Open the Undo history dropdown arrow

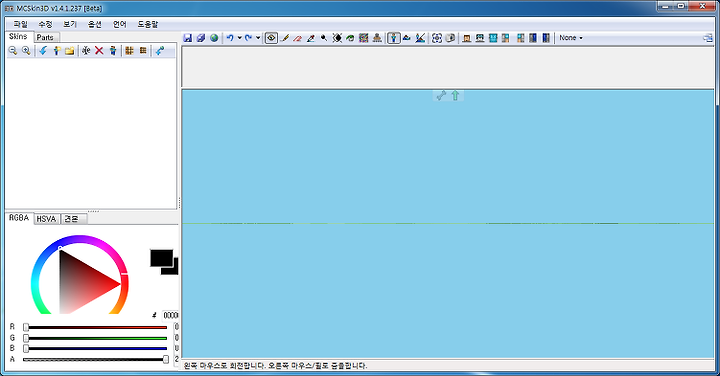[239, 38]
